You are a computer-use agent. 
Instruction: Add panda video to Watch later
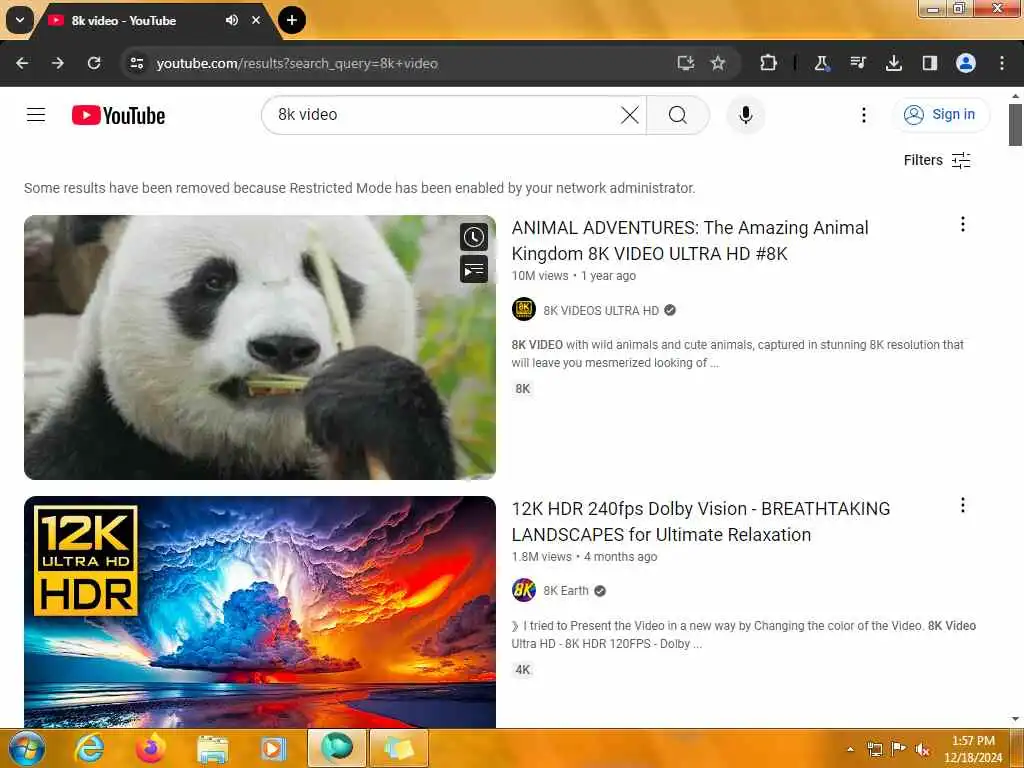(x=473, y=237)
